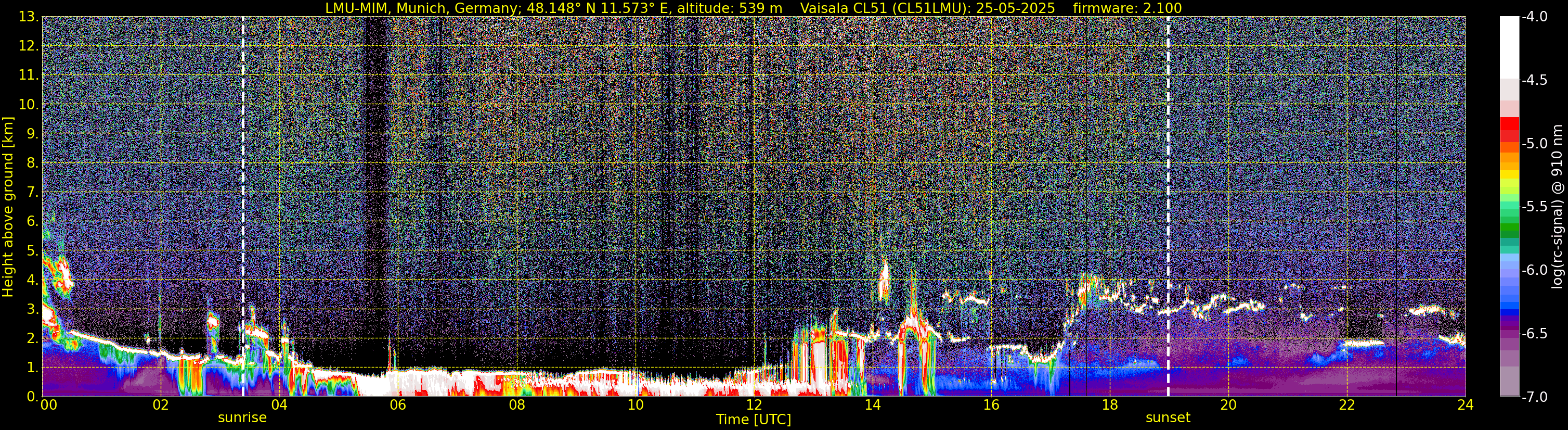Click the time axis tick '02'

click(160, 405)
